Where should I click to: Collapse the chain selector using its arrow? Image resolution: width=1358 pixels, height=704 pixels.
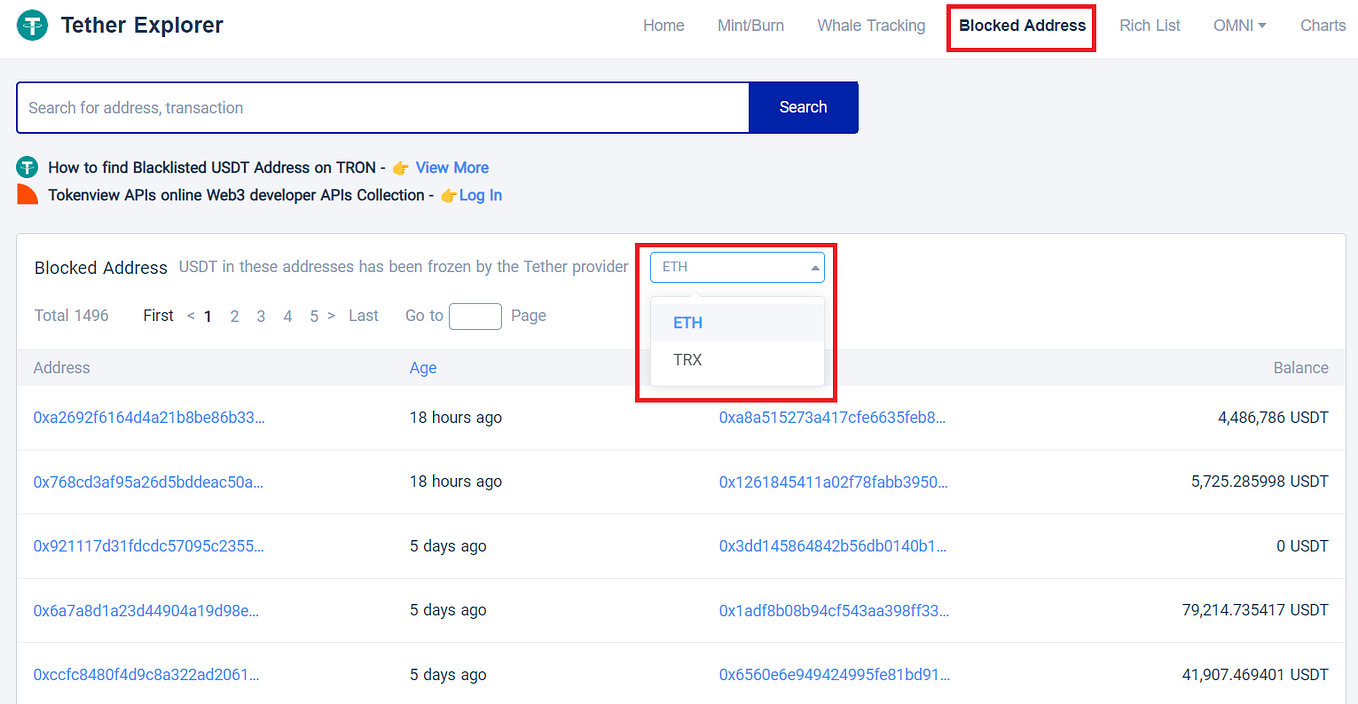(x=817, y=267)
